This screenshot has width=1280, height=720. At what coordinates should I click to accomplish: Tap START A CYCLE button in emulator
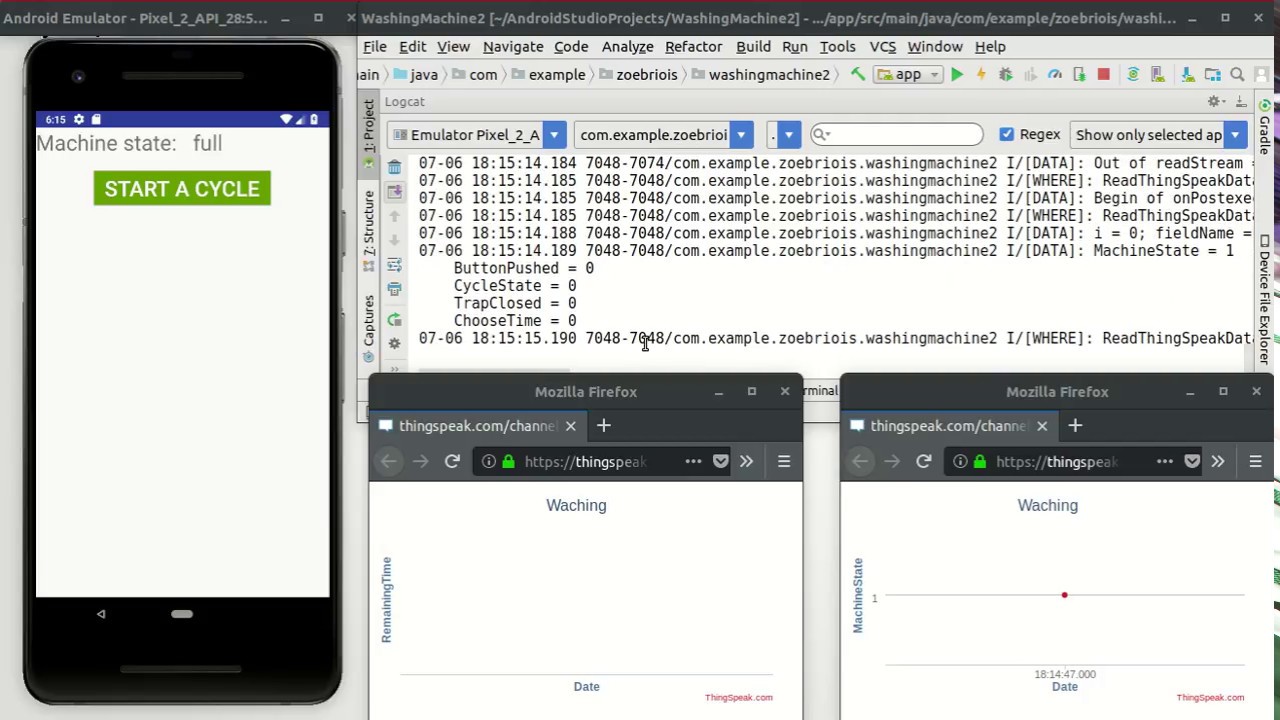182,189
